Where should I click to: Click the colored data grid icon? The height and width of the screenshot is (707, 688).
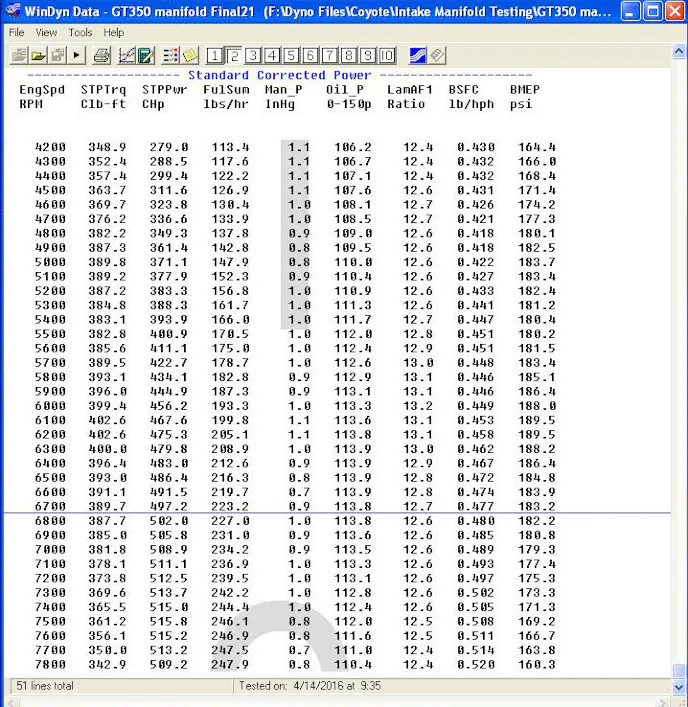click(170, 55)
